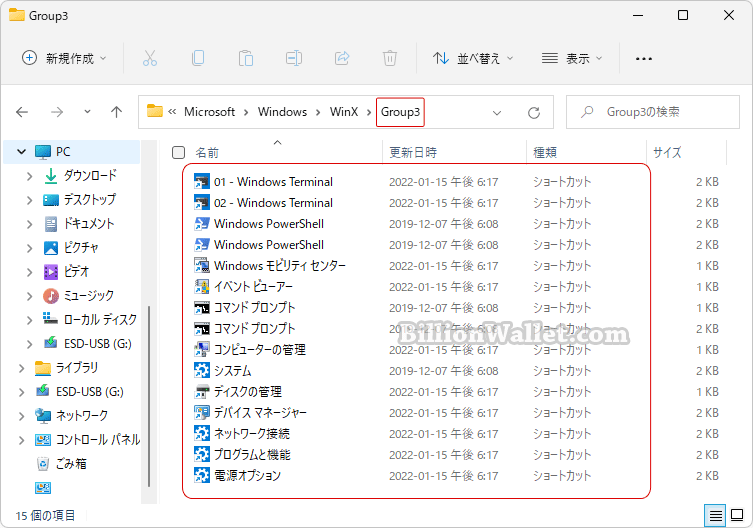Select the 02 - Windows Terminal file name
This screenshot has height=528, width=753.
273,203
